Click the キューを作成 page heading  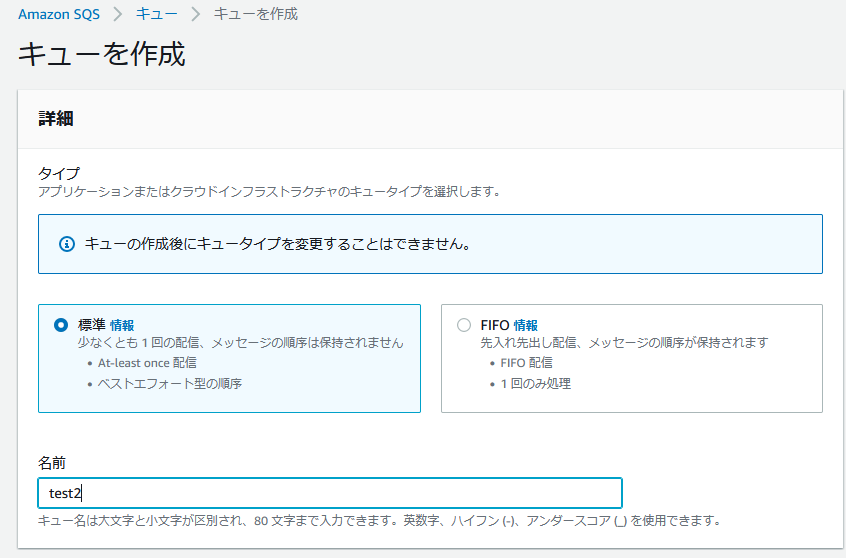tap(102, 54)
